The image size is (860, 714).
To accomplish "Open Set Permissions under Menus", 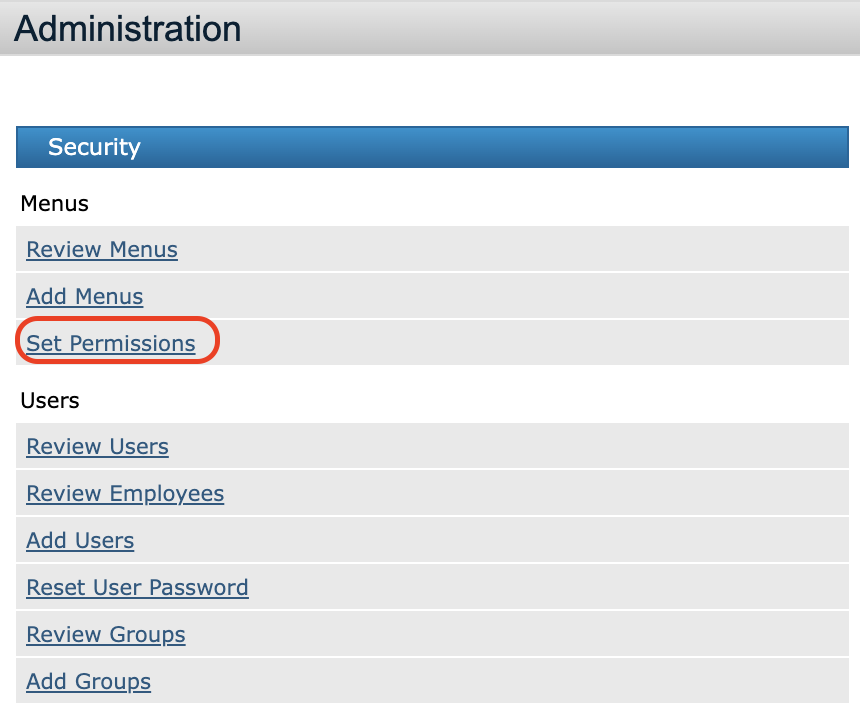I will pos(111,344).
